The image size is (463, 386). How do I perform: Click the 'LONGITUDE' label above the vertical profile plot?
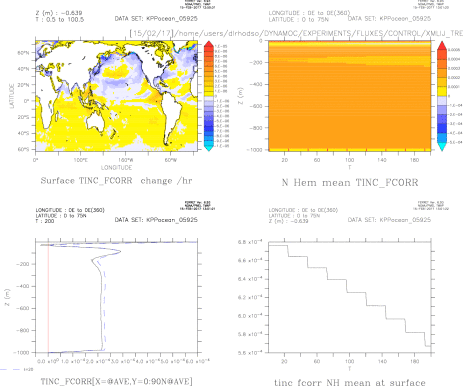tap(70, 210)
